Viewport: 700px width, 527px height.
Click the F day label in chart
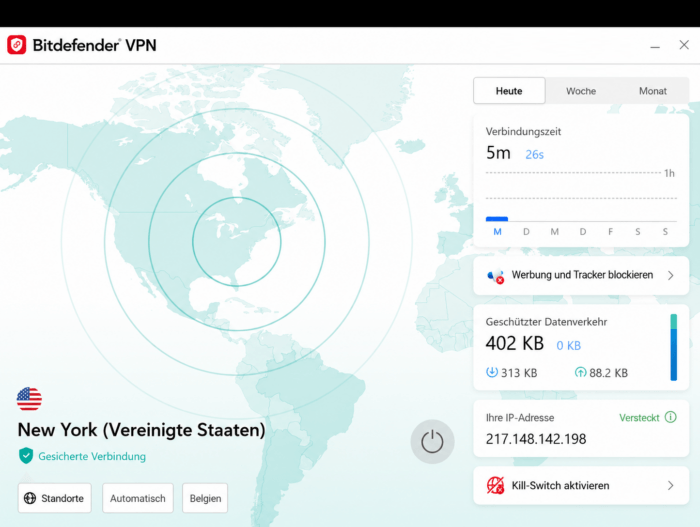(610, 232)
